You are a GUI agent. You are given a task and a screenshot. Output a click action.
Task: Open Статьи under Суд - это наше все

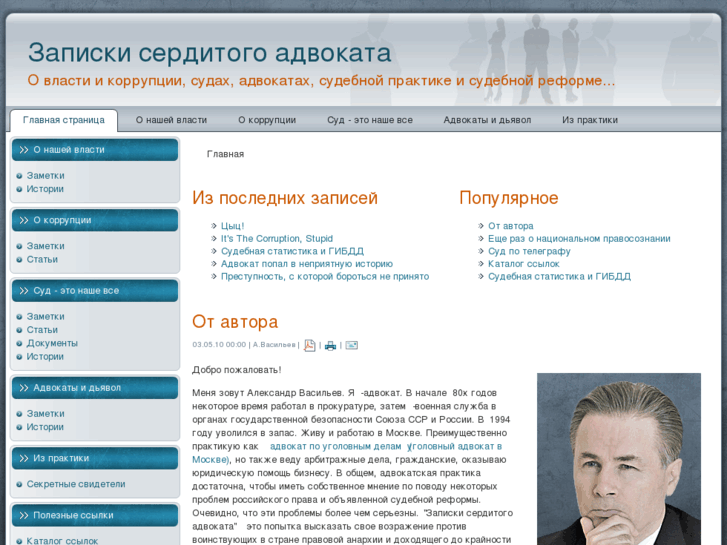(x=42, y=330)
